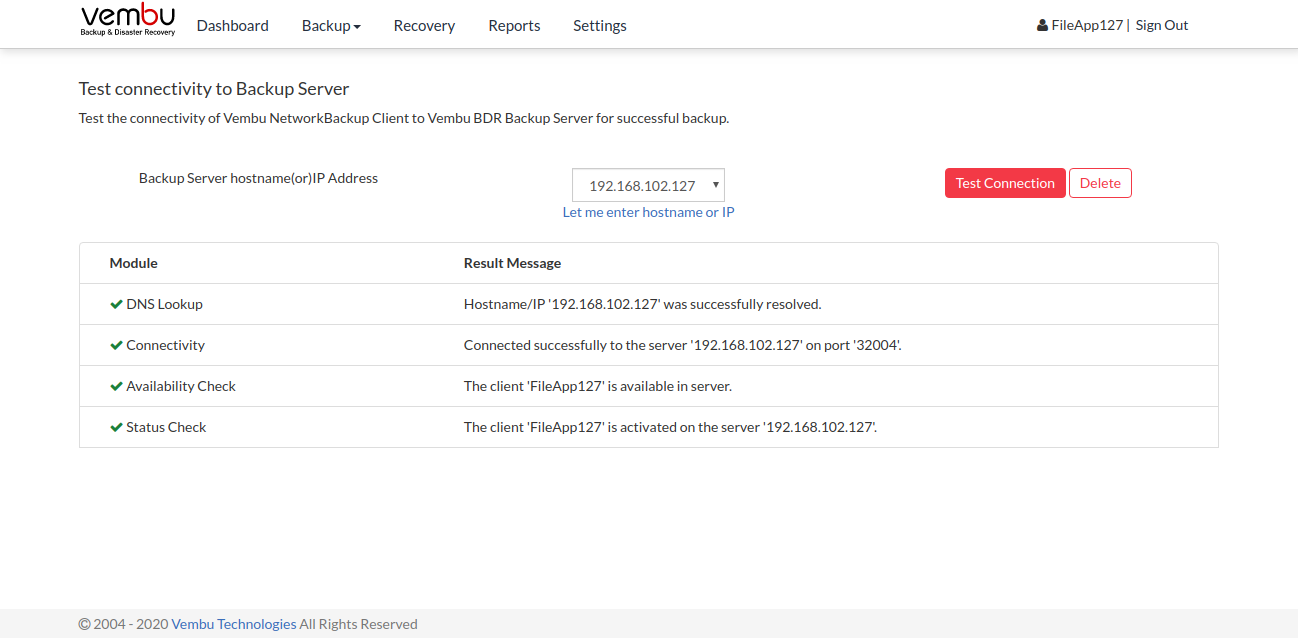Sign Out of the client
Viewport: 1298px width, 638px height.
click(x=1162, y=25)
